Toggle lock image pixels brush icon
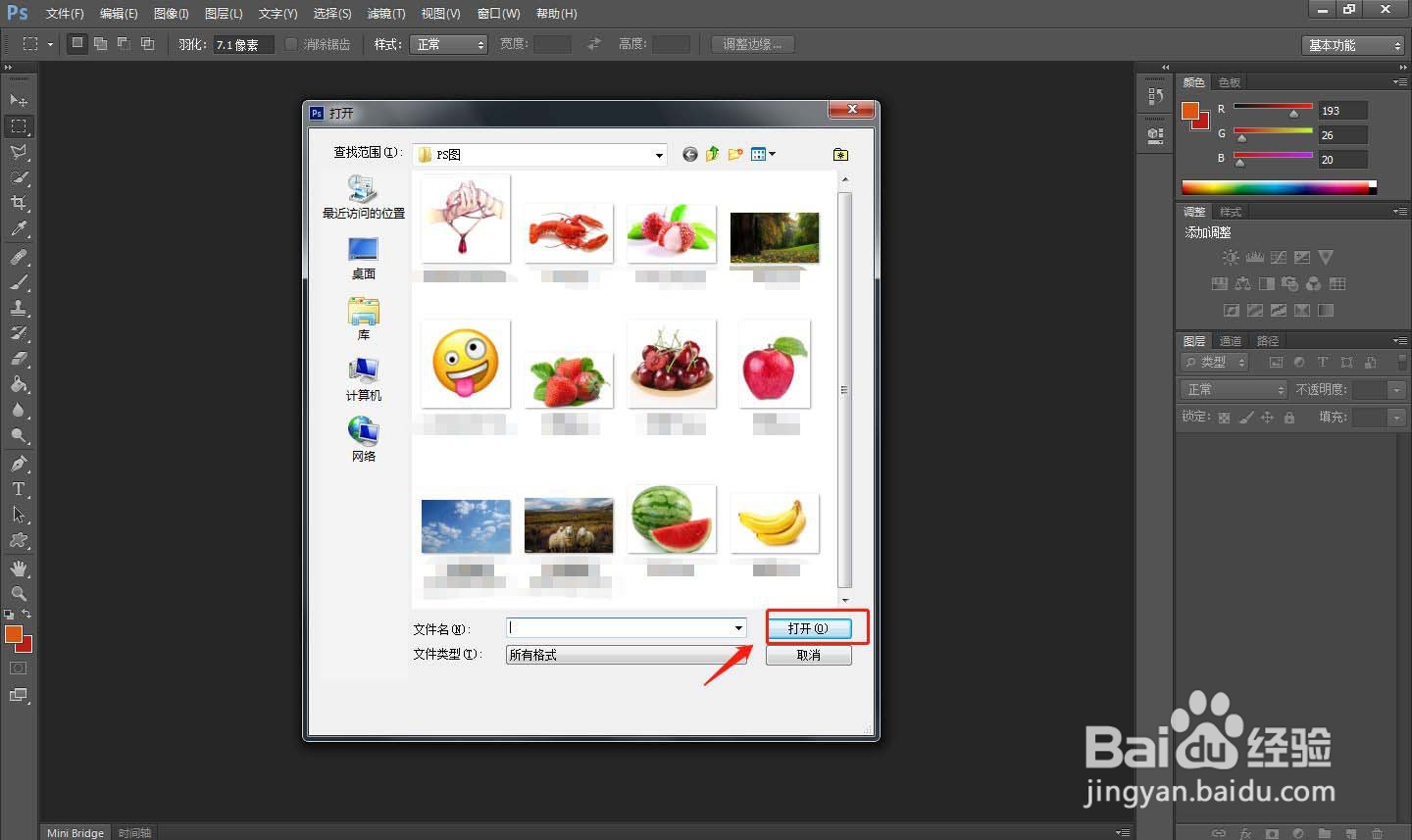Viewport: 1412px width, 840px height. tap(1245, 418)
